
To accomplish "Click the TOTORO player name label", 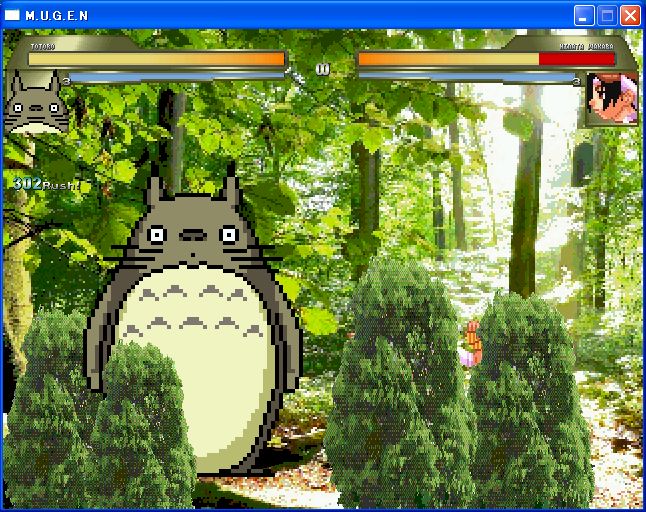I will [x=43, y=47].
